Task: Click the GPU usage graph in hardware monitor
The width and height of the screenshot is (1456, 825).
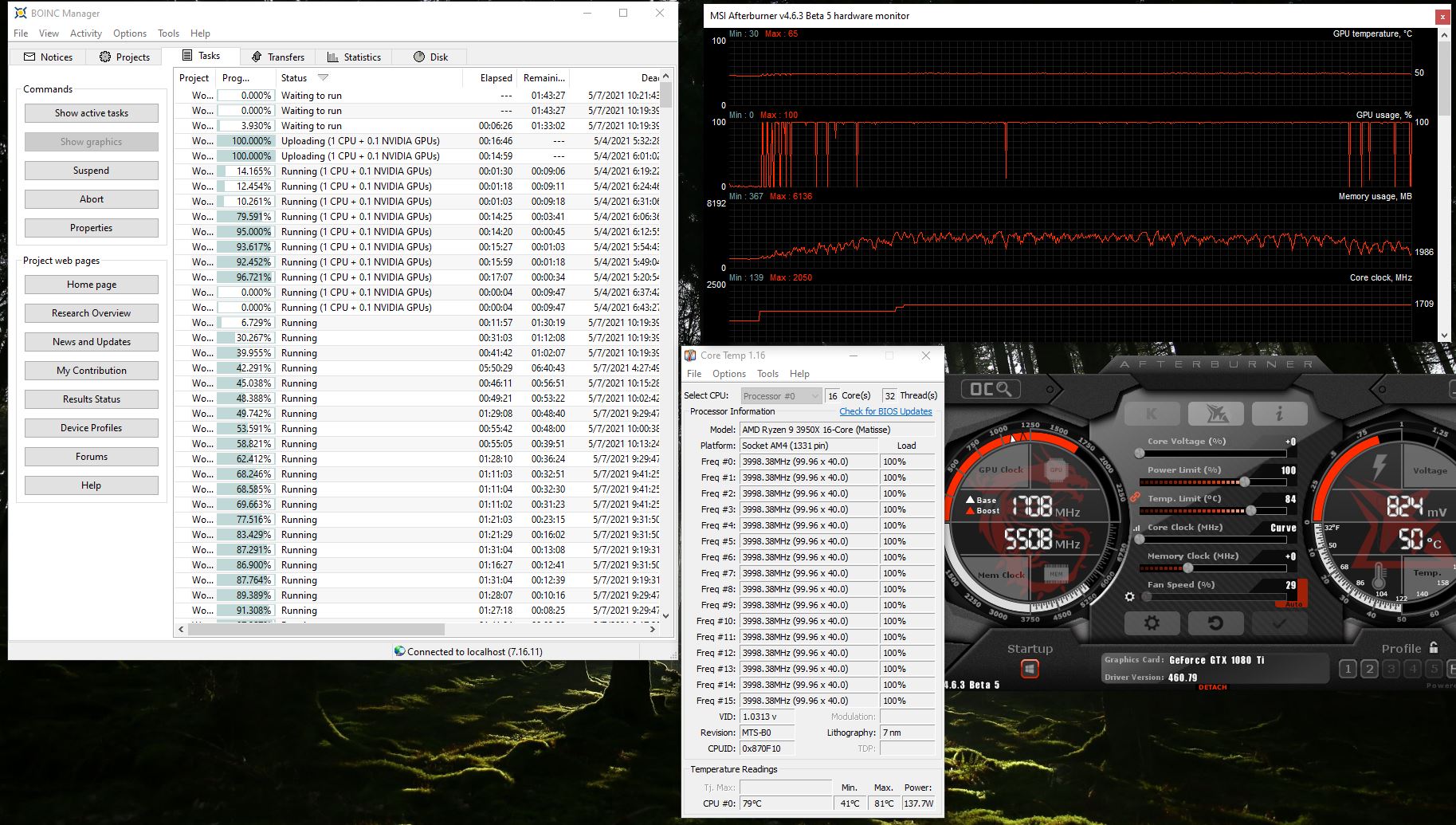Action: 1070,155
